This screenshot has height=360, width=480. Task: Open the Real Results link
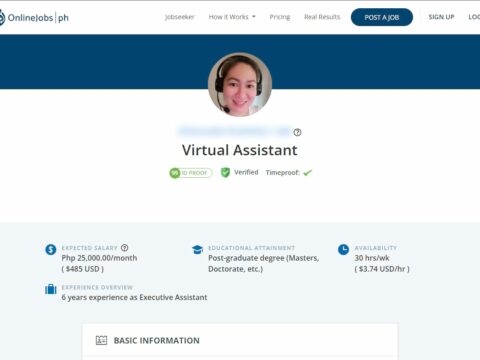pyautogui.click(x=322, y=17)
